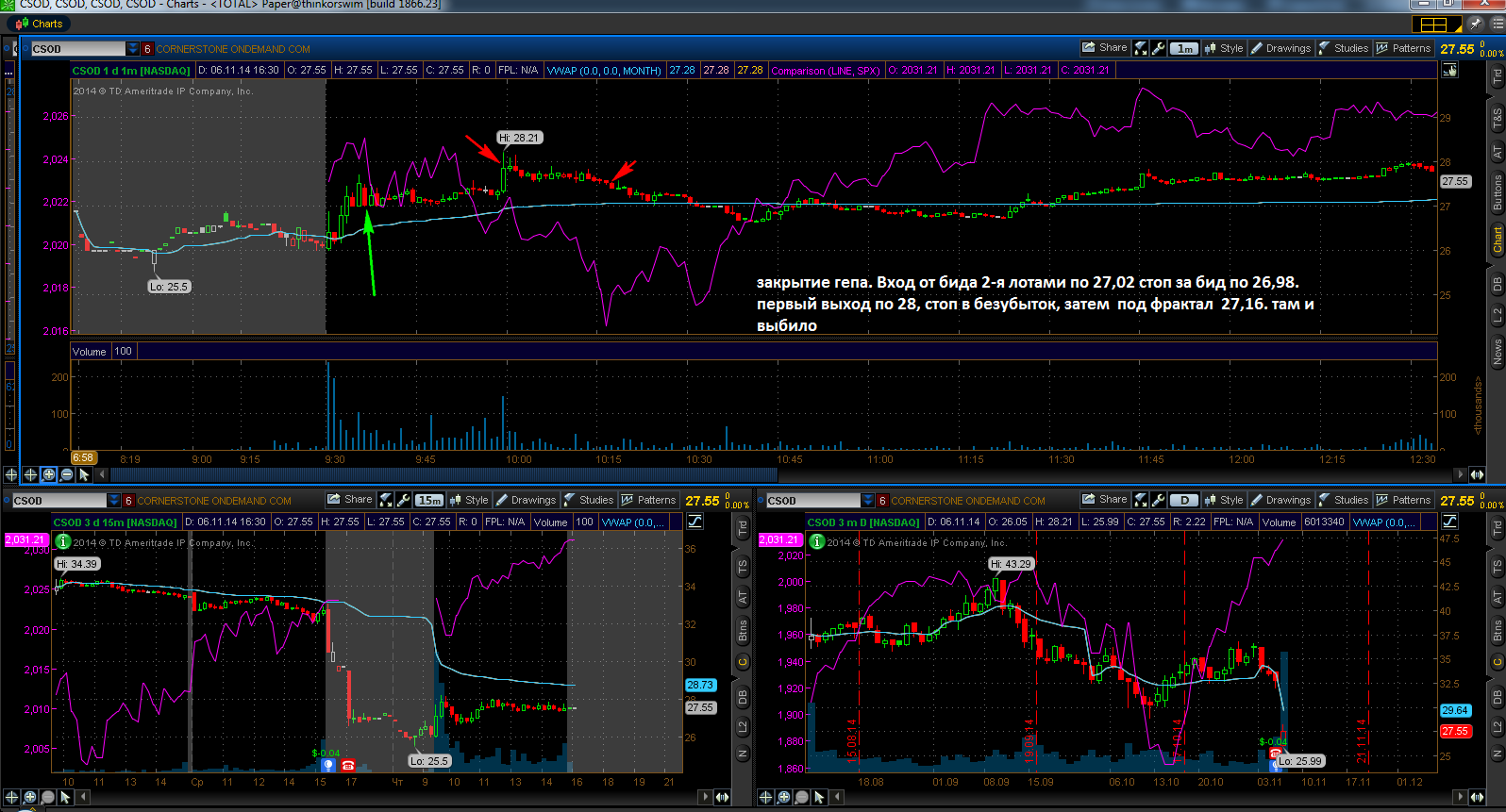Toggle auto-scale icon on the 15m chart
Screen dimensions: 1506x812
click(x=695, y=522)
